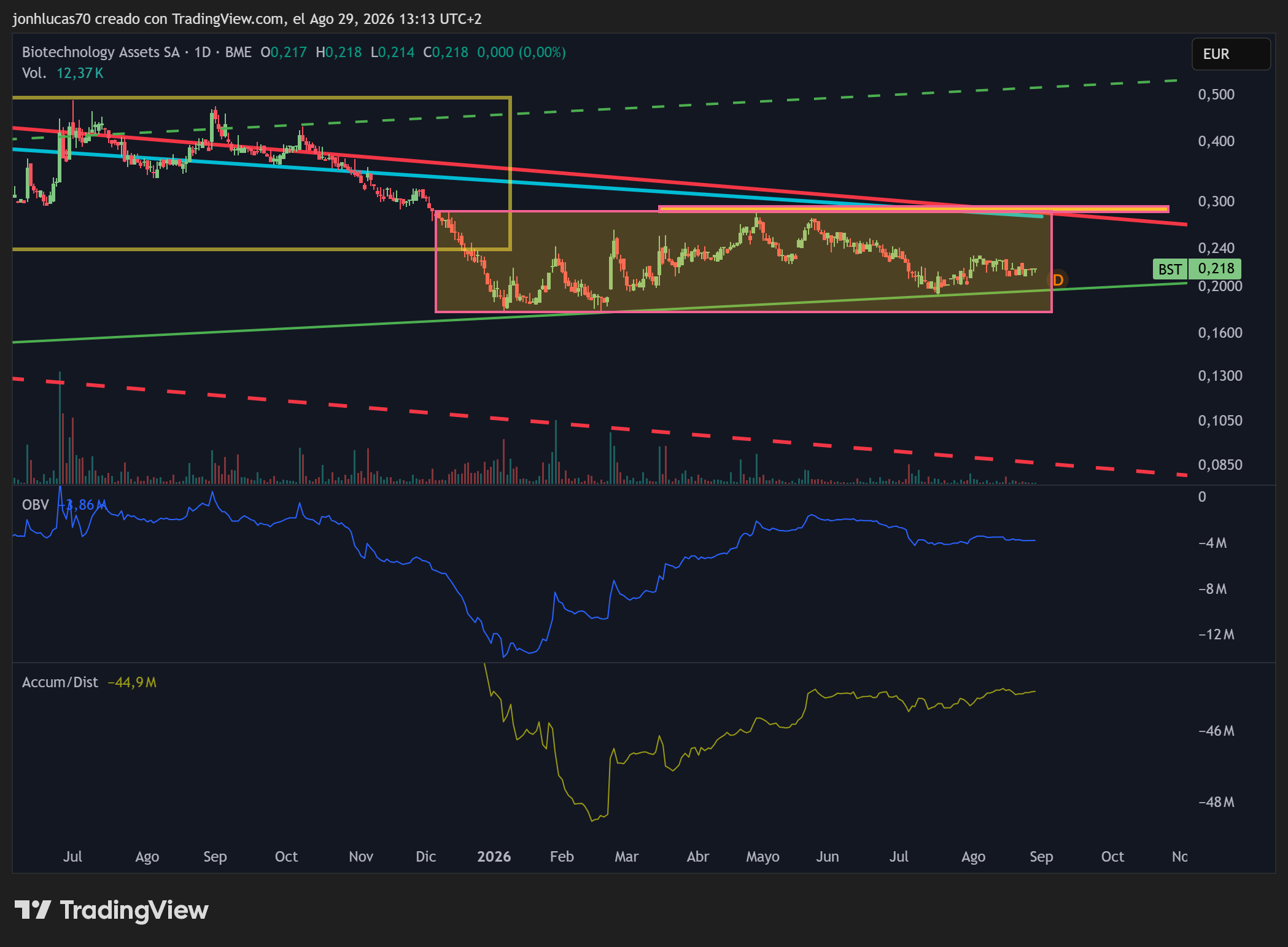Click the jonhlucas70 author name in header

52,19
